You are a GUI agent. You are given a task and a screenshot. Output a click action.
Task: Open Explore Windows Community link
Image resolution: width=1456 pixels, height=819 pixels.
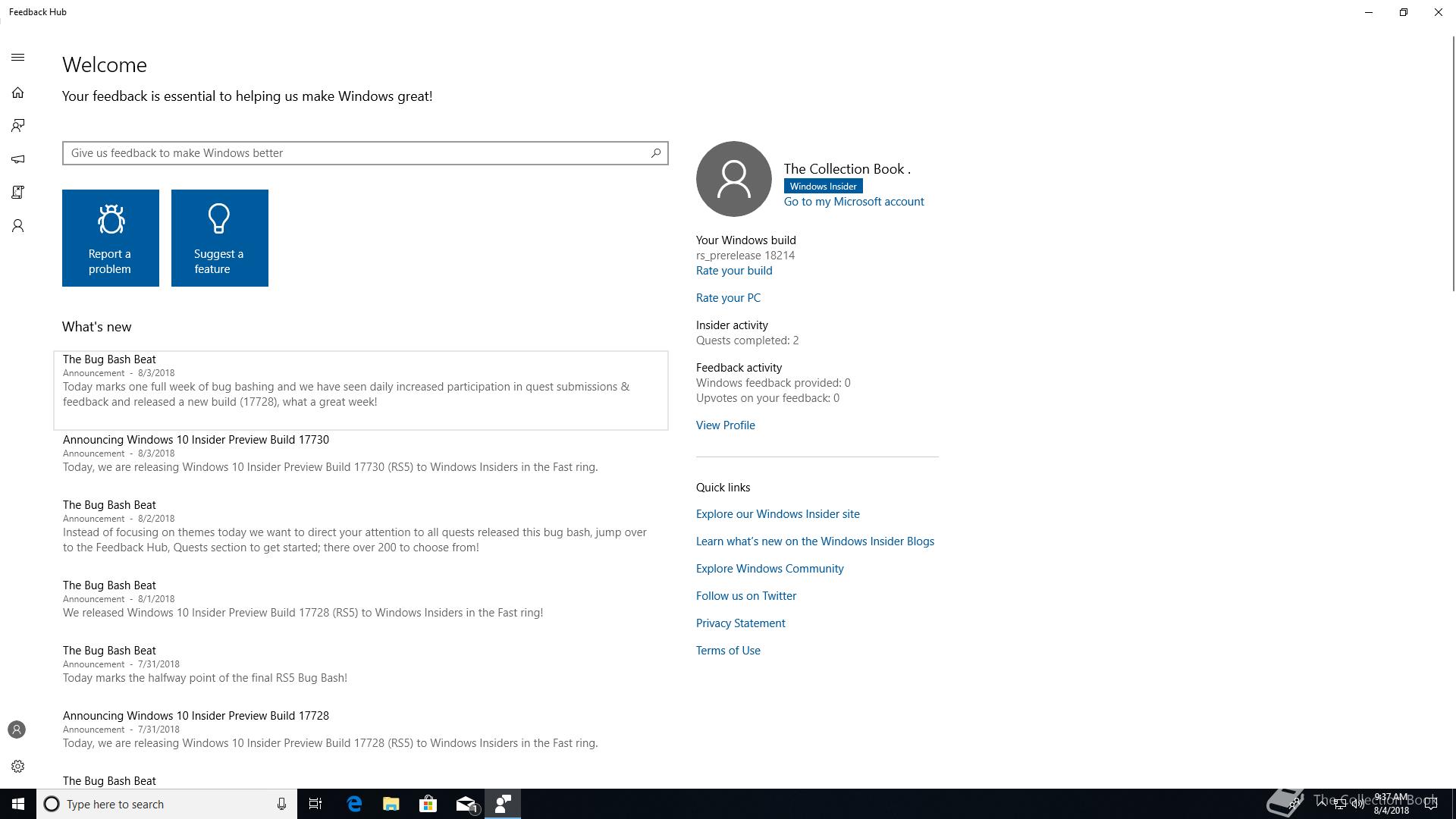tap(770, 569)
